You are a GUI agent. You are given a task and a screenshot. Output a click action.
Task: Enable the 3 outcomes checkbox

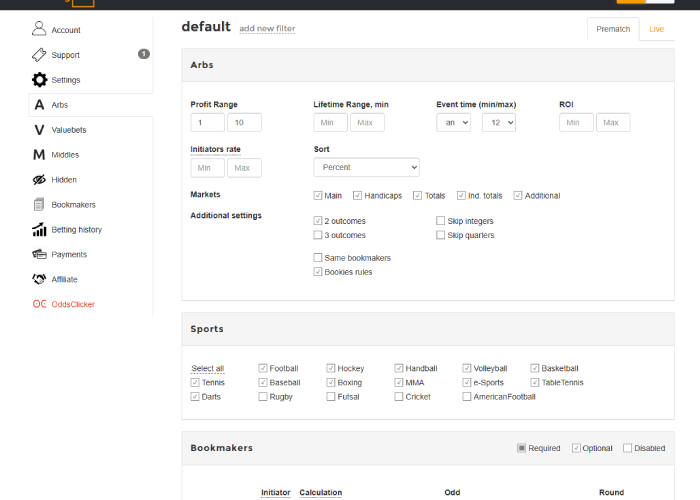(318, 235)
